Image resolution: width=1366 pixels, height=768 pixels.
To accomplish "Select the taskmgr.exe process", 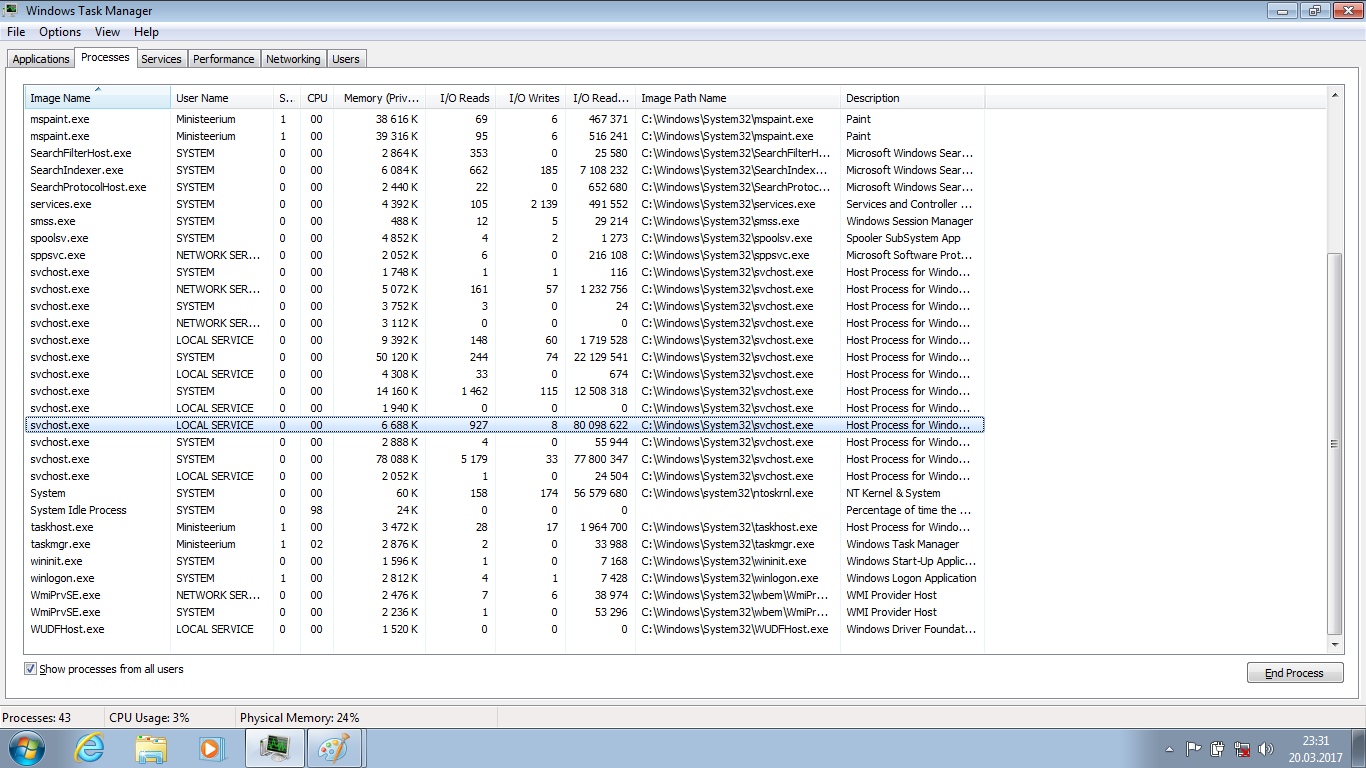I will coord(505,544).
